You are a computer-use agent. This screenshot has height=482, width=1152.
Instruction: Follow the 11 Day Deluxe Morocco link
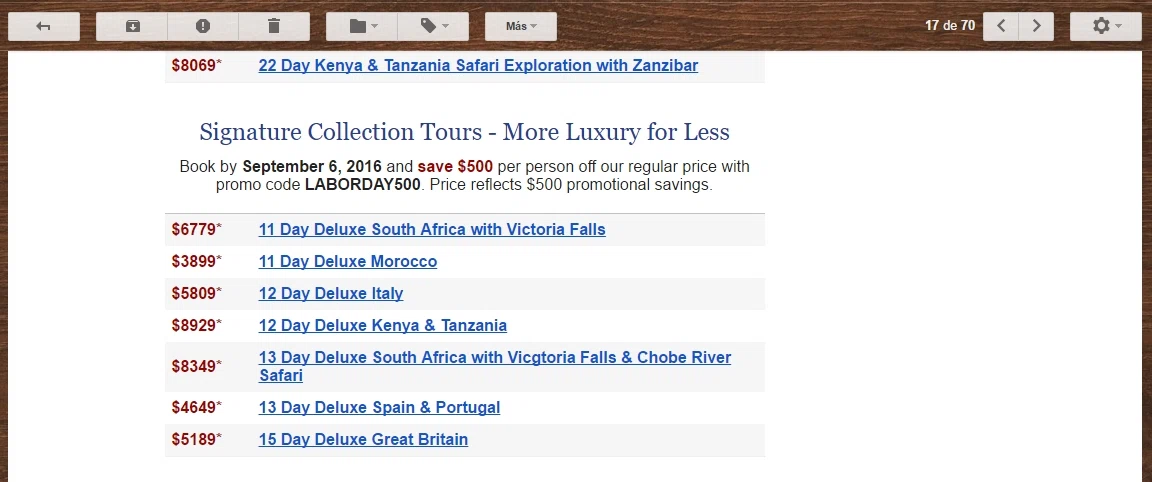(x=348, y=262)
